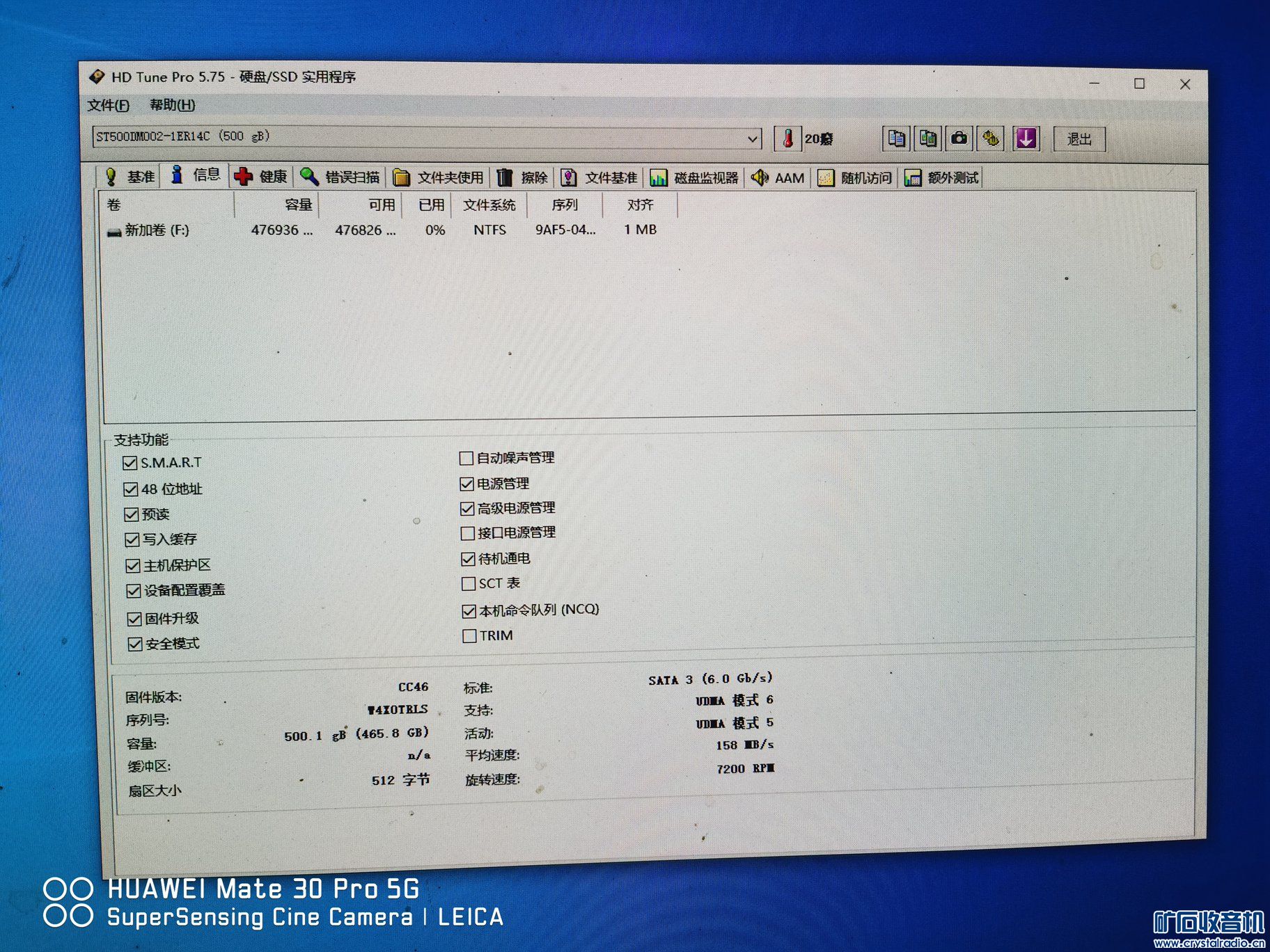Open the 额外测试 extra tests tab
The width and height of the screenshot is (1270, 952).
(x=941, y=178)
